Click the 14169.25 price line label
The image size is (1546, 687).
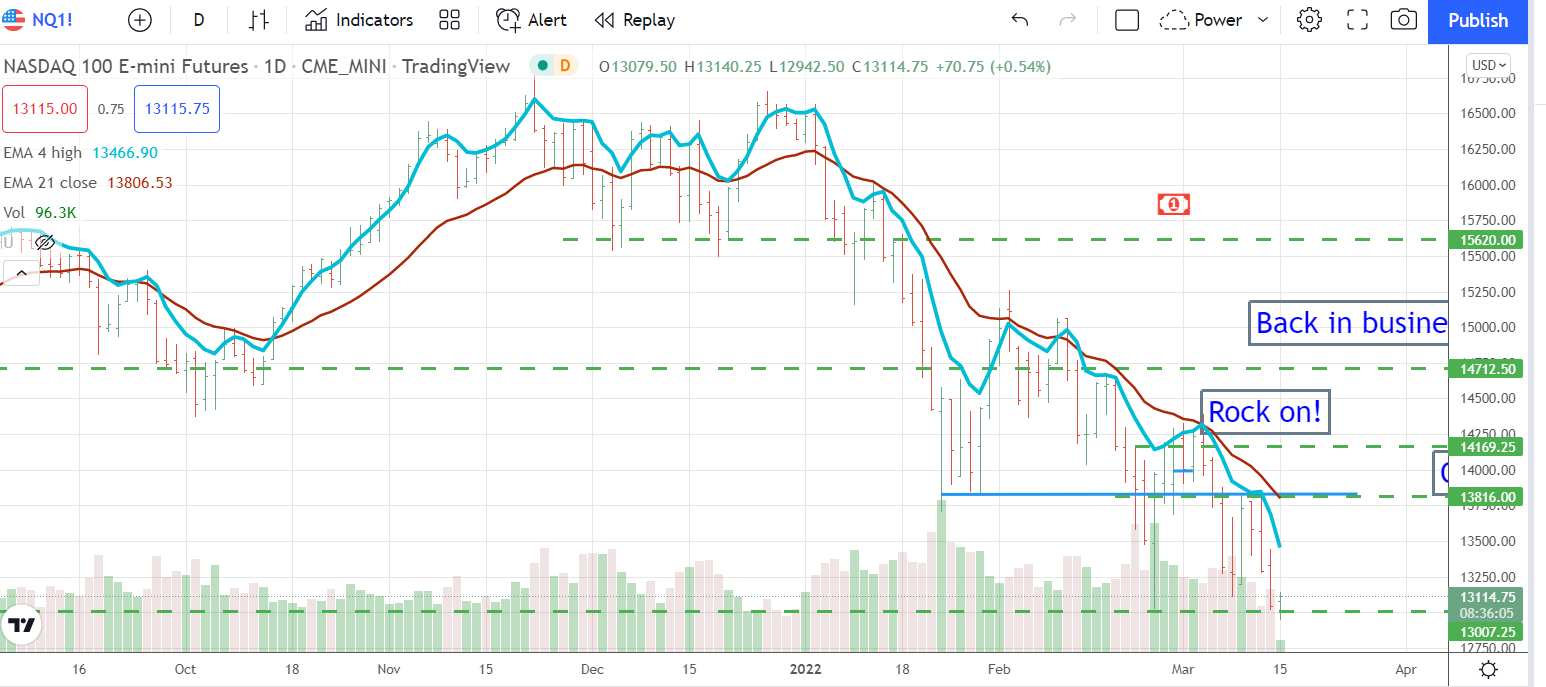[x=1485, y=447]
